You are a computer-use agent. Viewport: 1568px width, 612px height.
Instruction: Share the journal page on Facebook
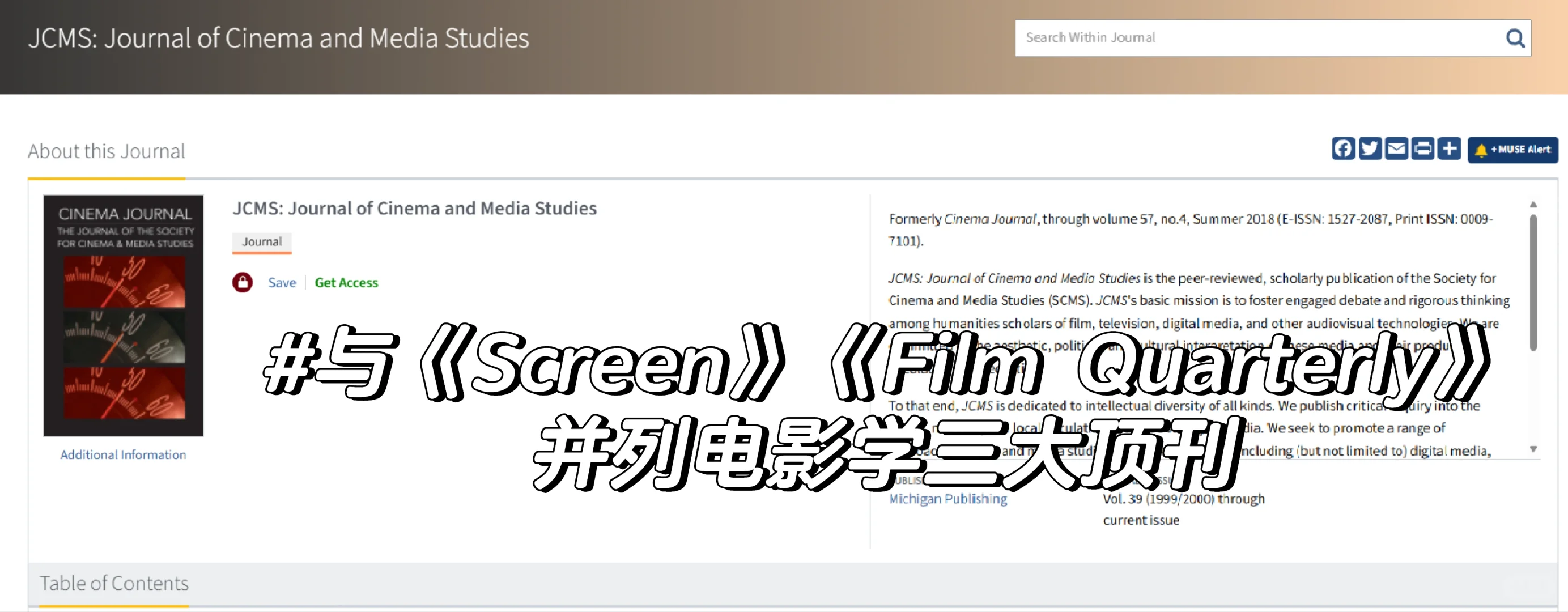coord(1343,148)
